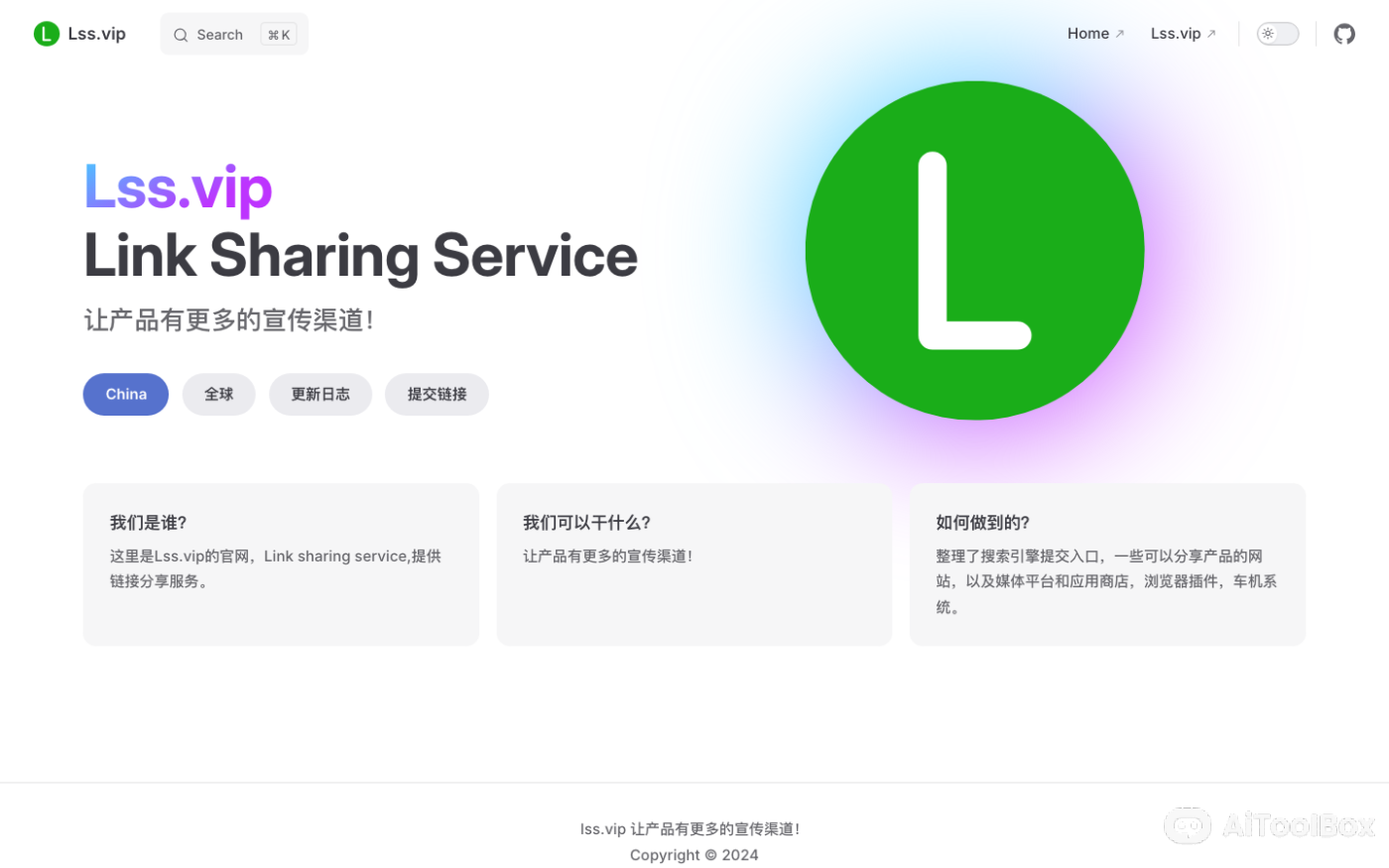Switch to the 提交链接 option
The image size is (1389, 868).
tap(437, 394)
